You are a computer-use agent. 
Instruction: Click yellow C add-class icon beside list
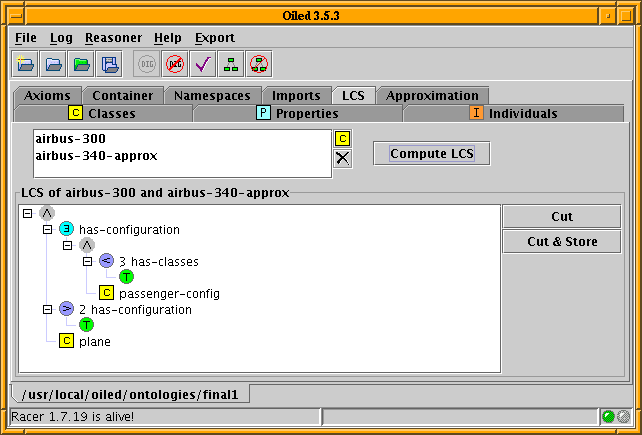tap(342, 139)
